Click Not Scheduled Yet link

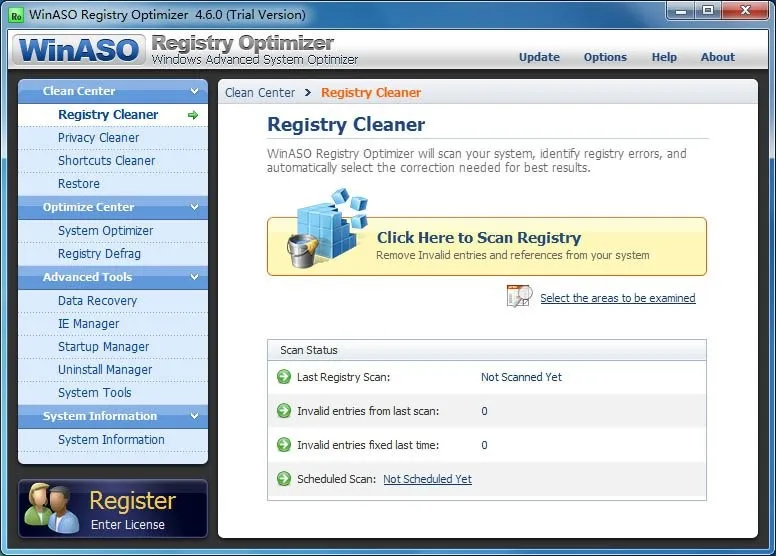point(428,479)
